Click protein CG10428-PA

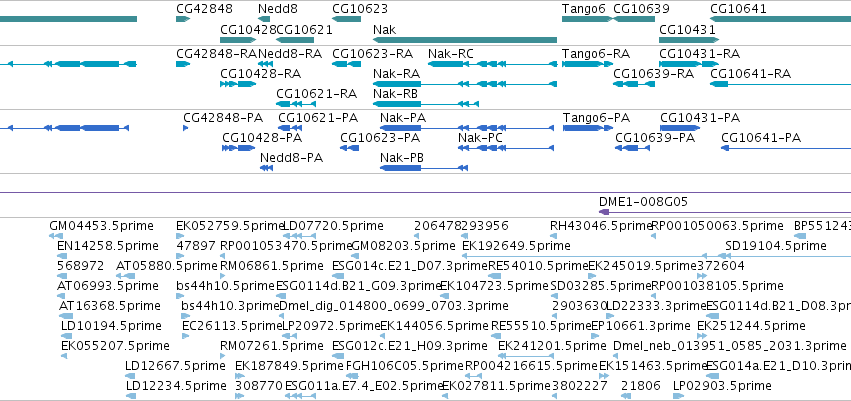point(238,148)
